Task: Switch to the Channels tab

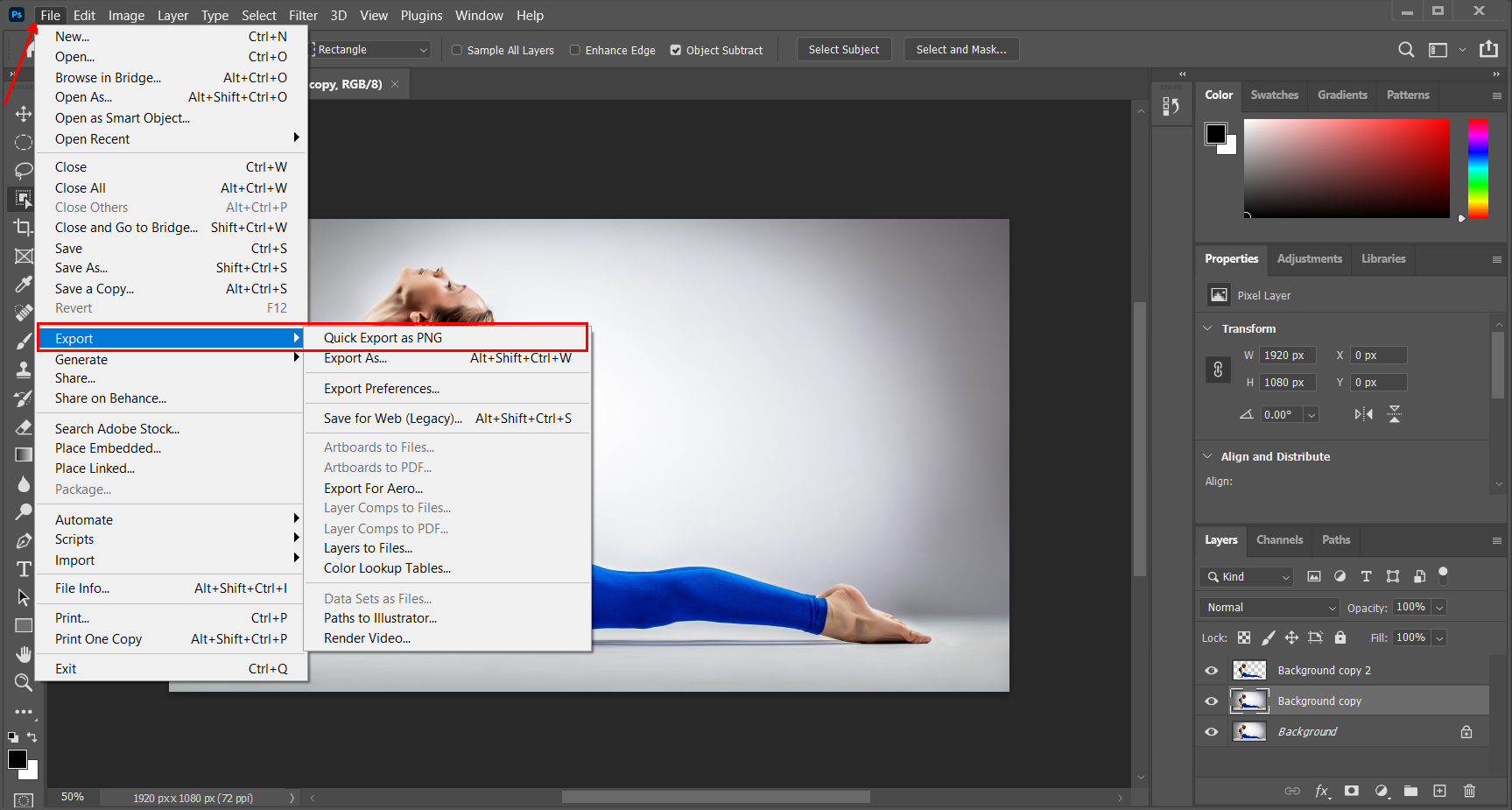Action: [x=1279, y=540]
